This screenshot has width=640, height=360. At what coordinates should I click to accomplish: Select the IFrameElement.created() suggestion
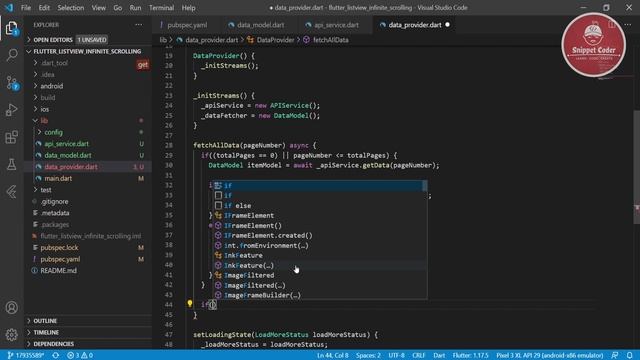coord(319,236)
